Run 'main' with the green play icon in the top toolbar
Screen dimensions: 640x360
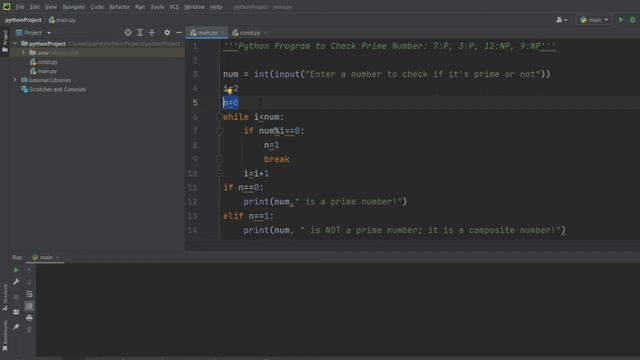621,20
